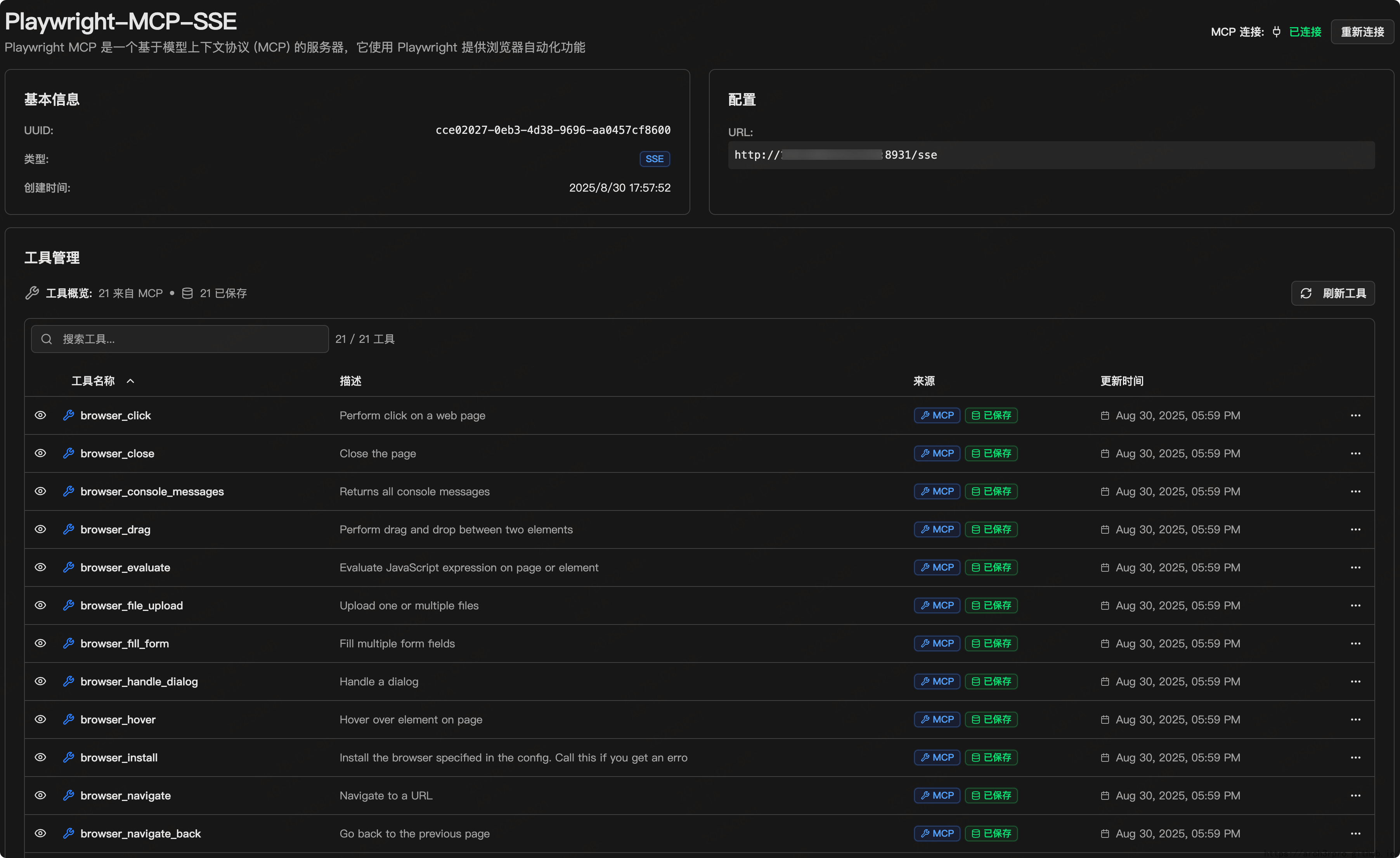
Task: Toggle visibility eye for browser_file_upload
Action: 40,605
